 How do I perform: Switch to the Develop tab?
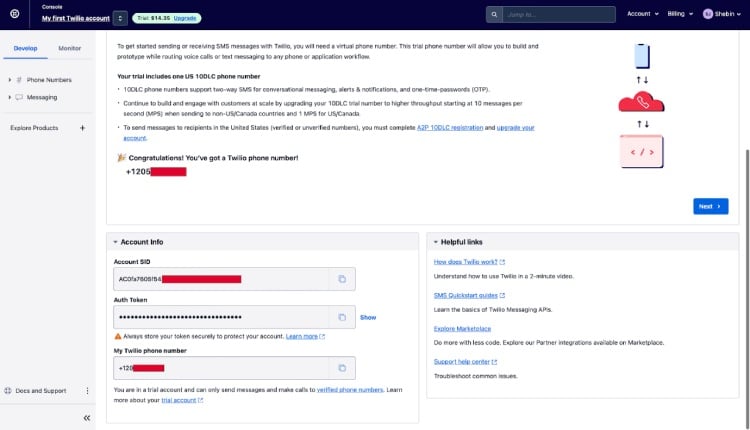coord(25,48)
